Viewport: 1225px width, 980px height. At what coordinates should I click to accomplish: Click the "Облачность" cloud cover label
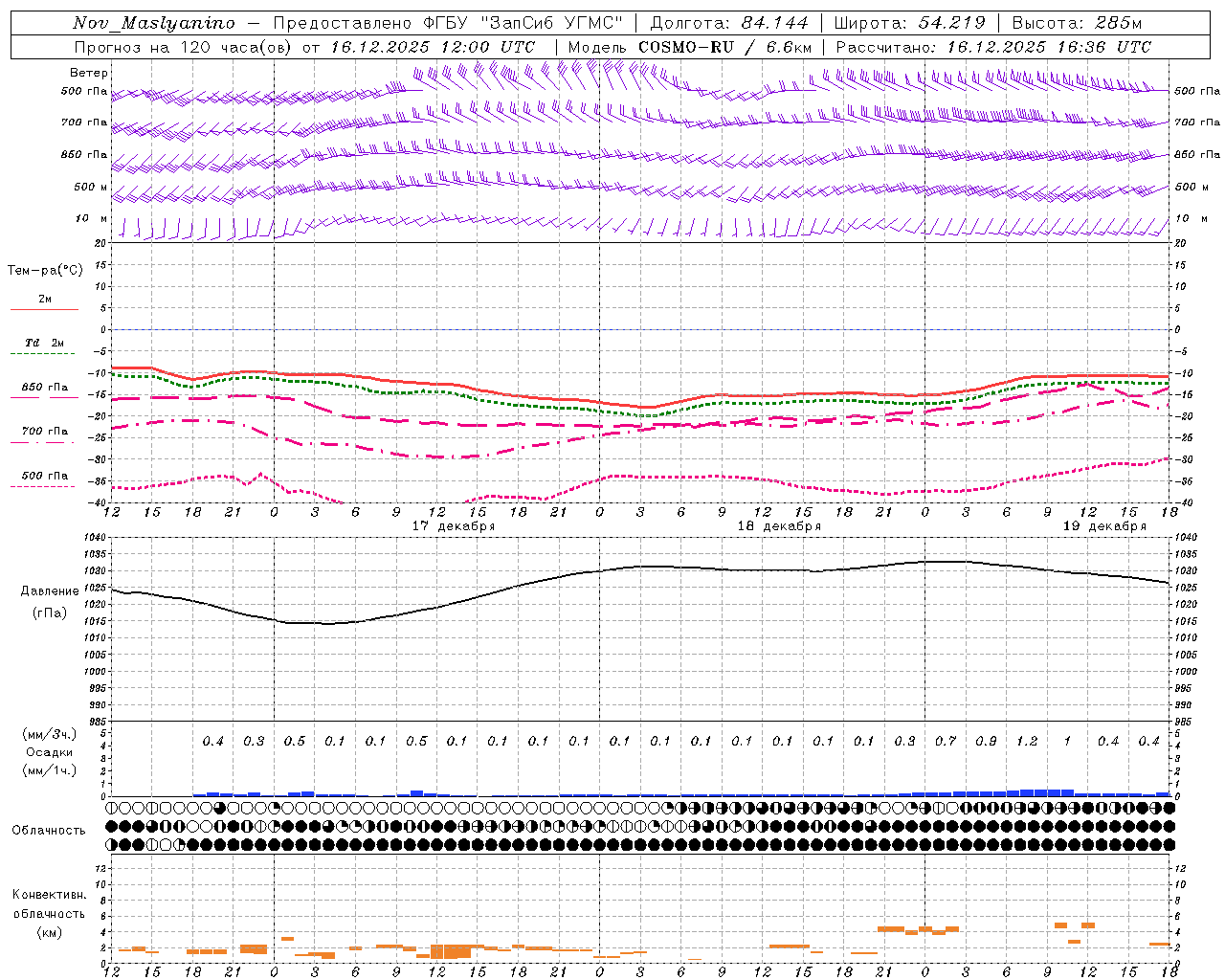49,831
